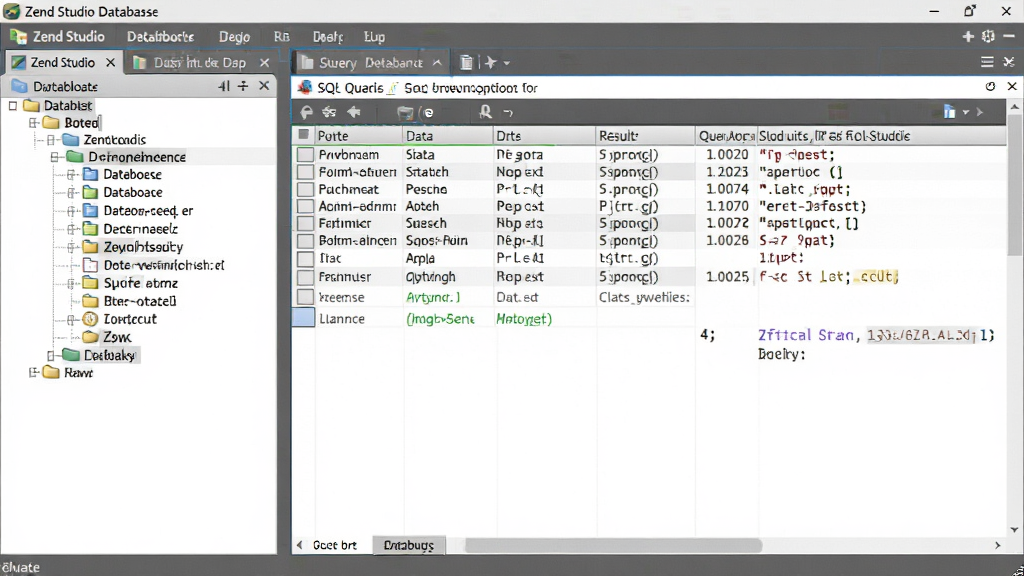Switch to the Goet brt bottom tab

tap(335, 545)
